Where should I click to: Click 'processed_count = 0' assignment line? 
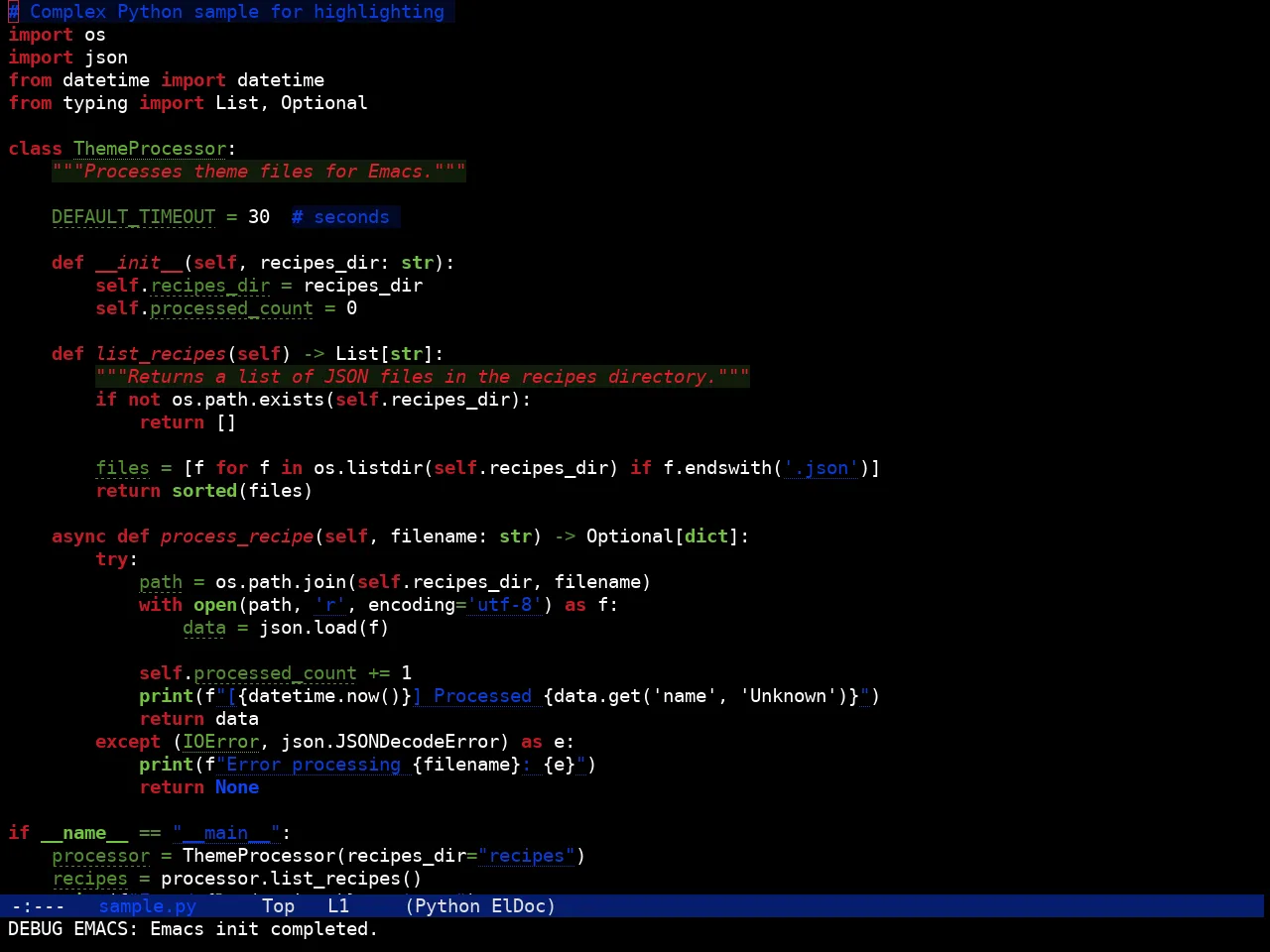tap(253, 308)
